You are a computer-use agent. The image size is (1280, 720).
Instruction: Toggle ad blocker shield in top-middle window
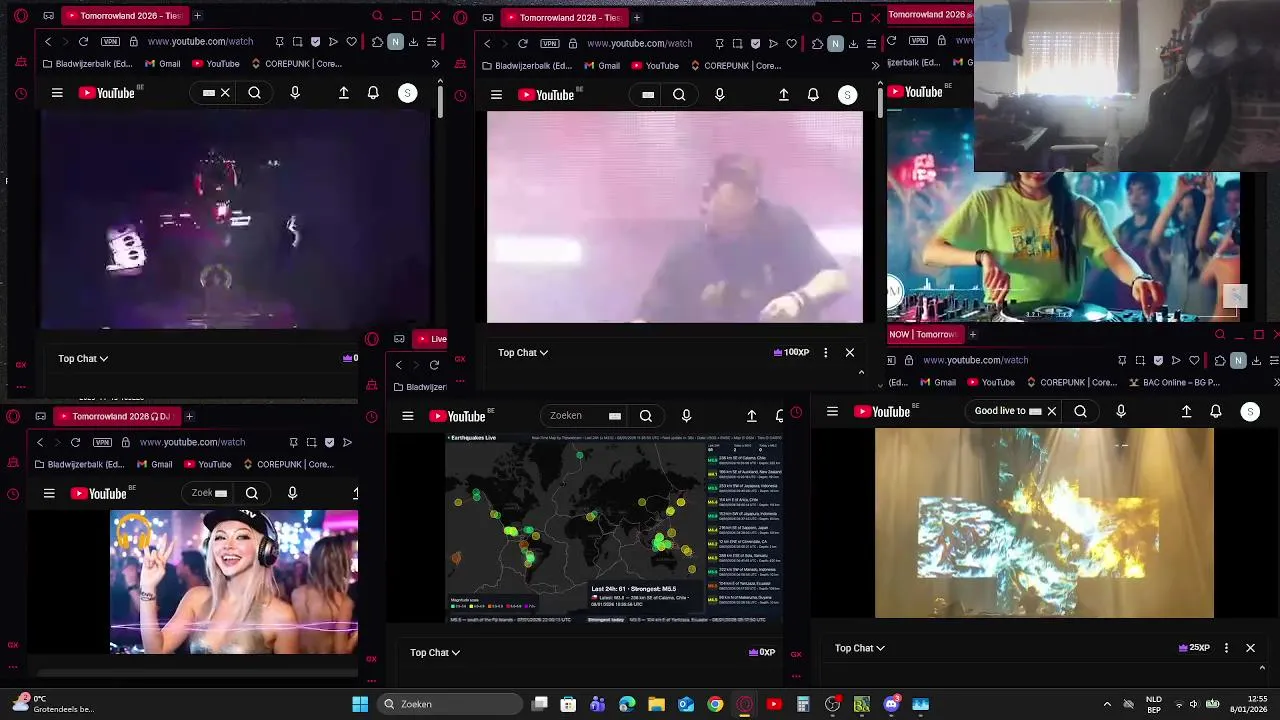click(755, 44)
